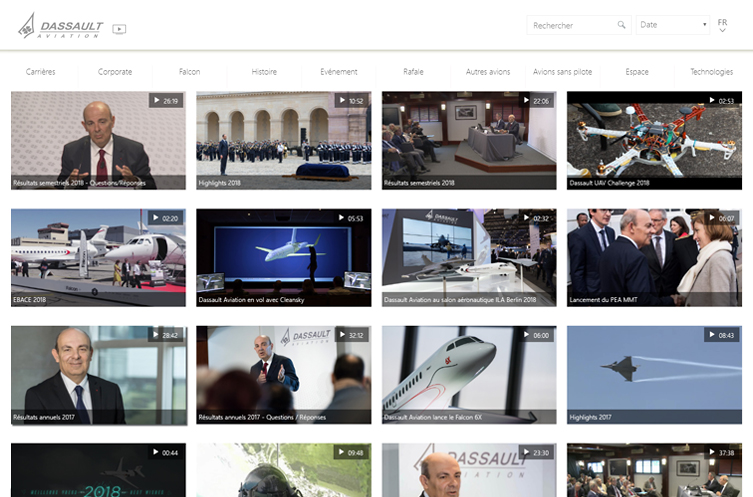Play the 02:32 ILA Berlin badge

536,218
